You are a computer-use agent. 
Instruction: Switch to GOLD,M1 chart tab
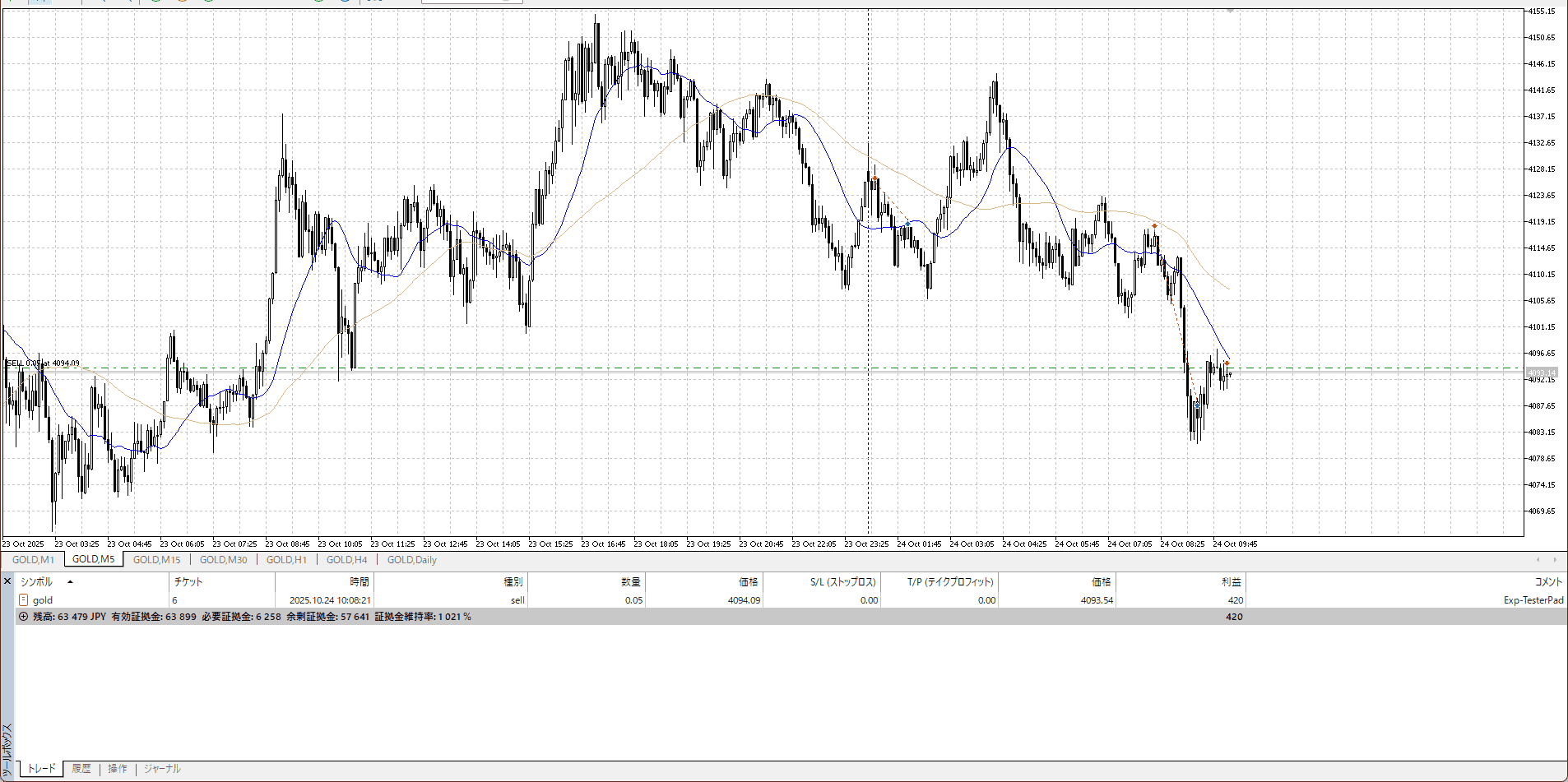[x=33, y=560]
